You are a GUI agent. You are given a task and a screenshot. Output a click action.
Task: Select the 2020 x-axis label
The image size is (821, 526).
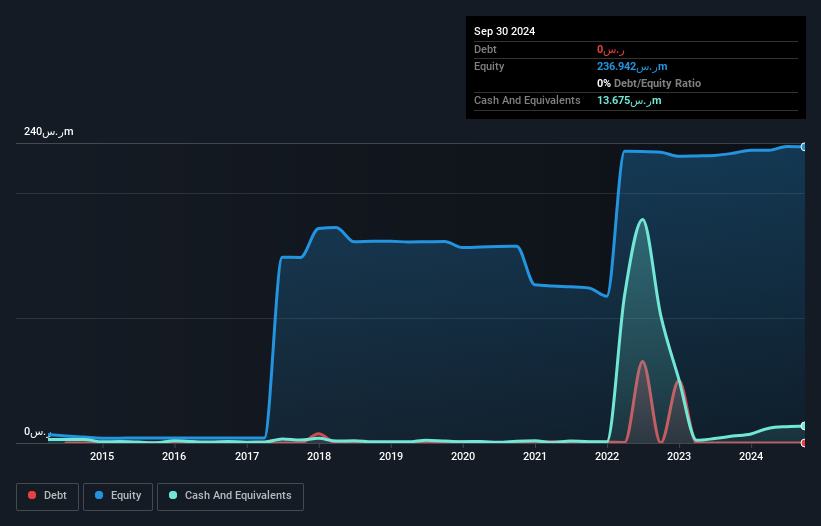pos(463,456)
